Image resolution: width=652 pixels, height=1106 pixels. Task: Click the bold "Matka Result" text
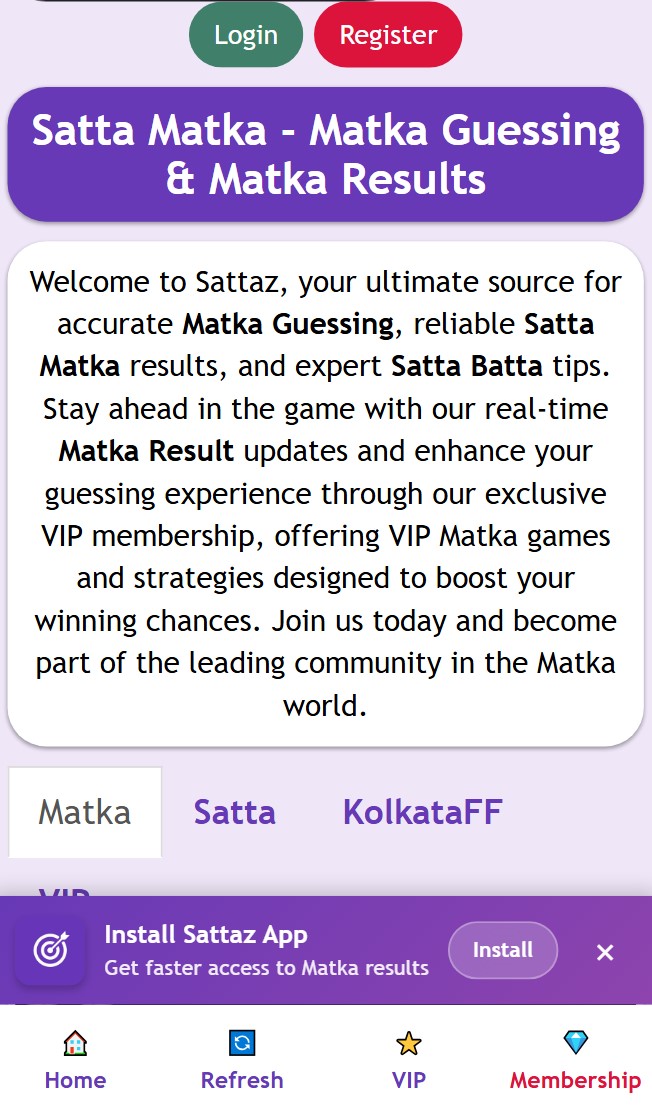point(146,451)
